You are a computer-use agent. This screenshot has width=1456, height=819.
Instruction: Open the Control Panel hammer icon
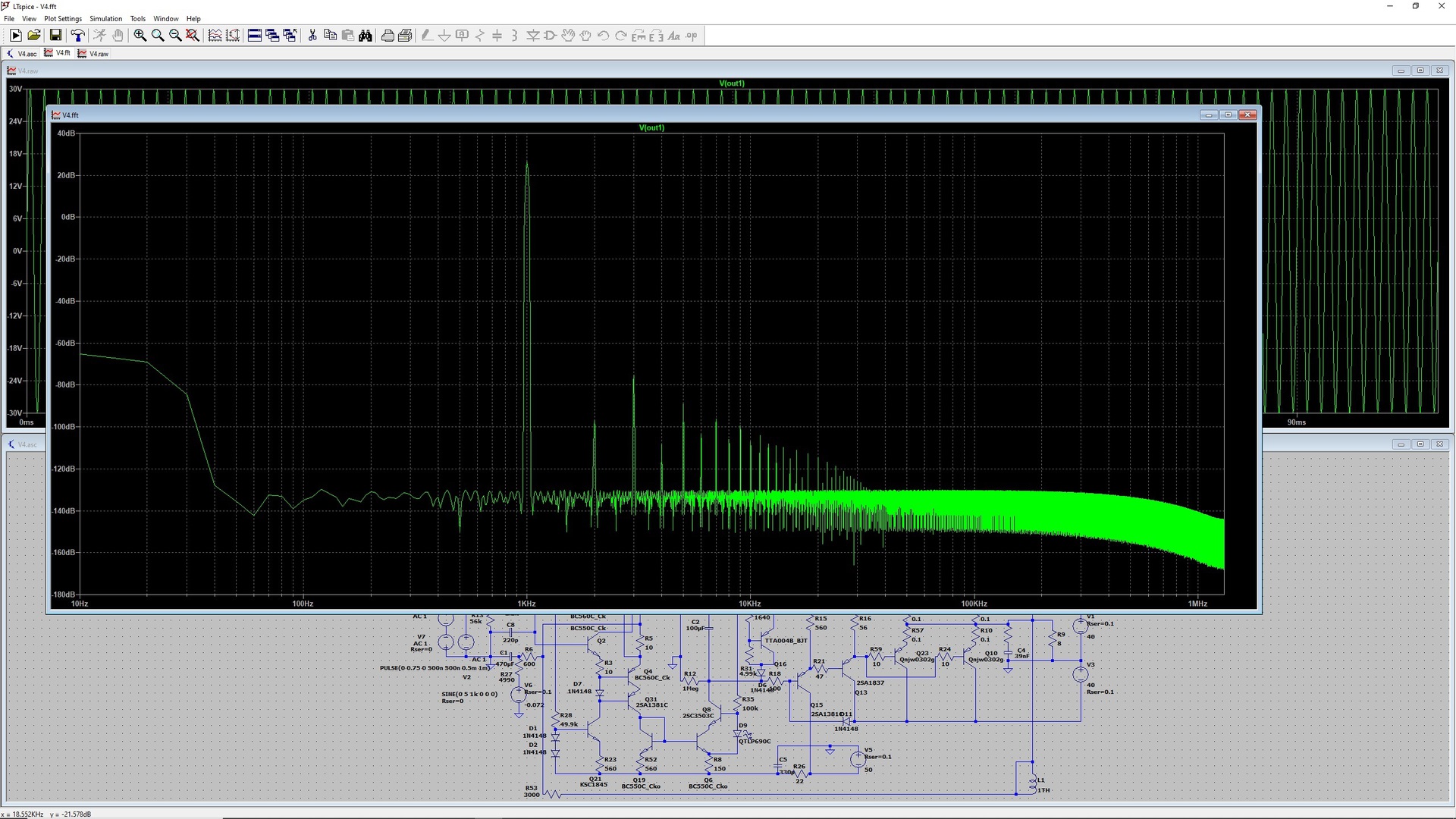point(77,36)
